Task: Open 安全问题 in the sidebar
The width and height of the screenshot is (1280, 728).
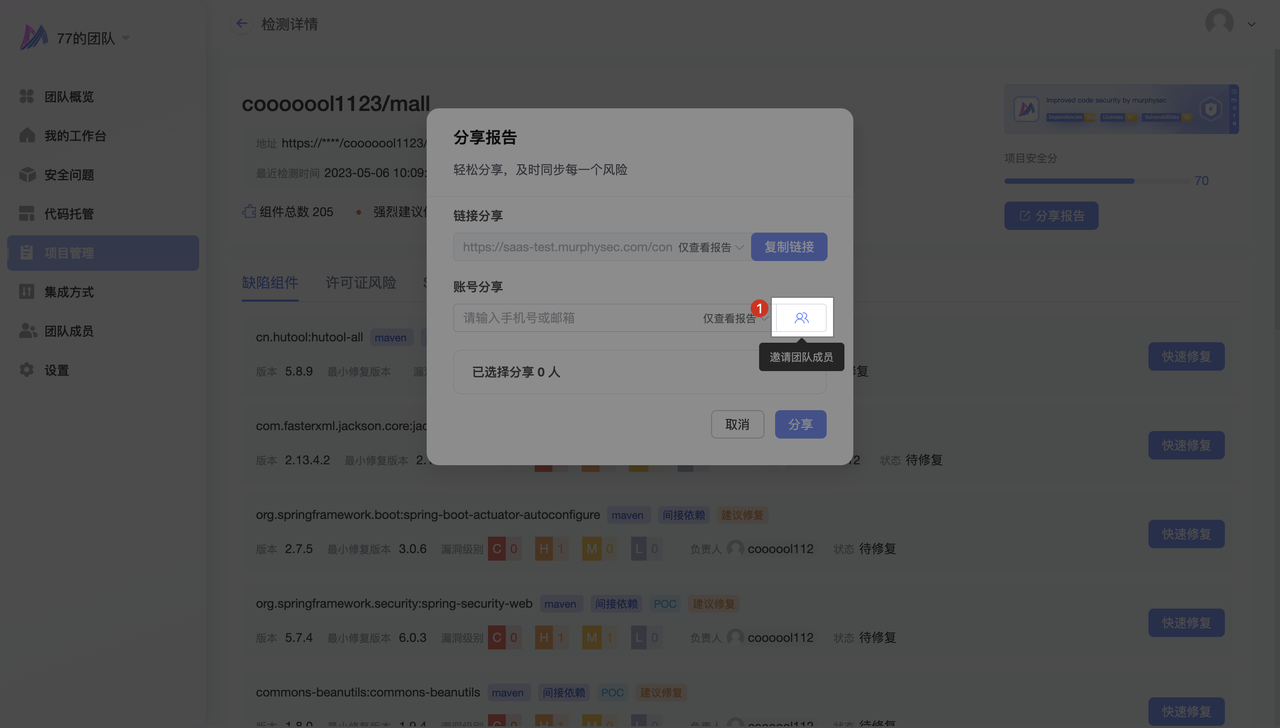Action: tap(68, 175)
